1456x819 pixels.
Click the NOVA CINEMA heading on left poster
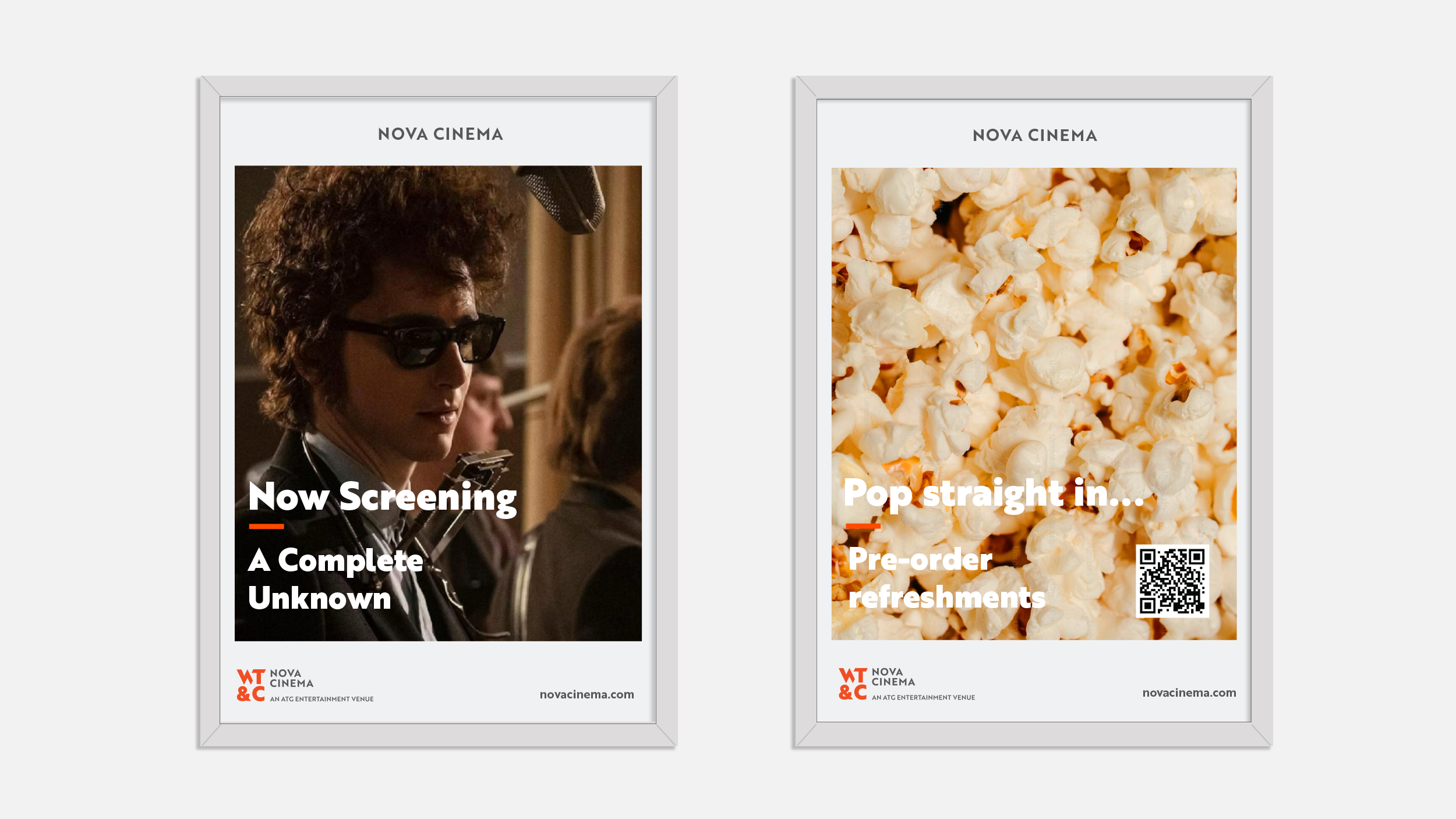tap(440, 134)
